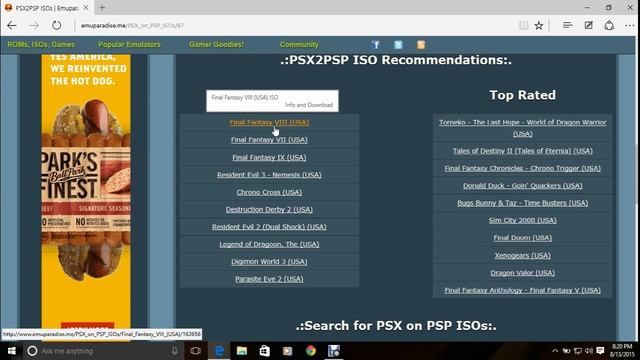The height and width of the screenshot is (360, 640).
Task: Launch Chrome from the taskbar
Action: tap(311, 351)
